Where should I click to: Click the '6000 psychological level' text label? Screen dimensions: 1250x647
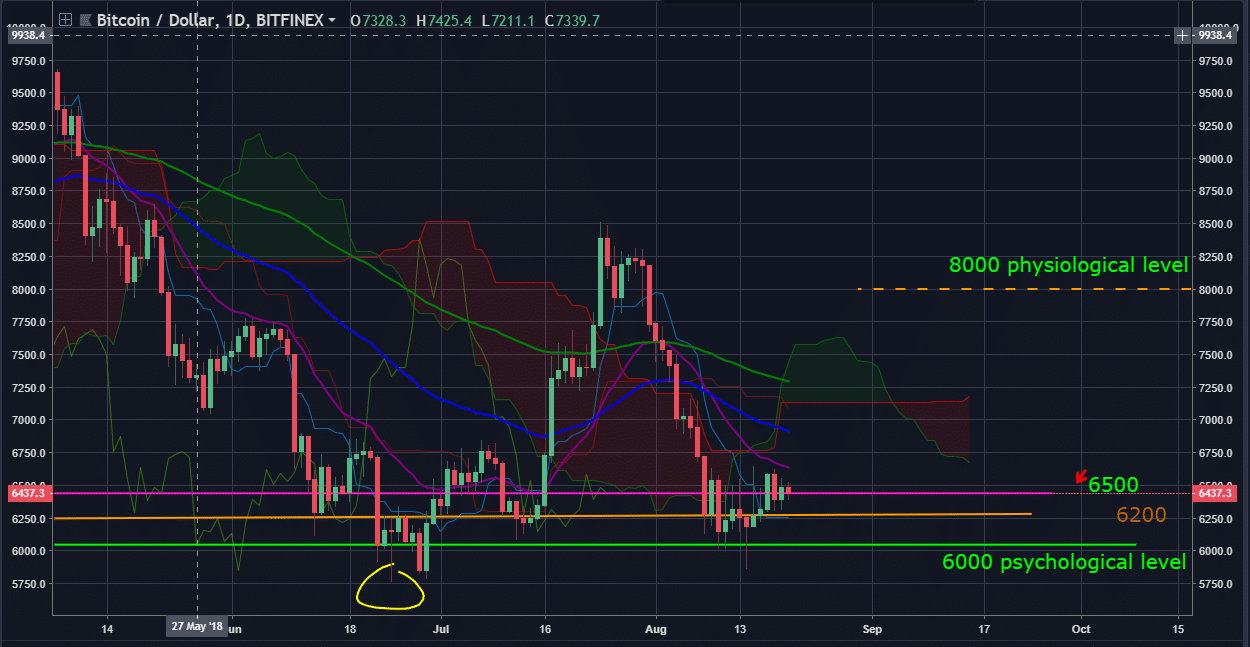coord(1064,562)
